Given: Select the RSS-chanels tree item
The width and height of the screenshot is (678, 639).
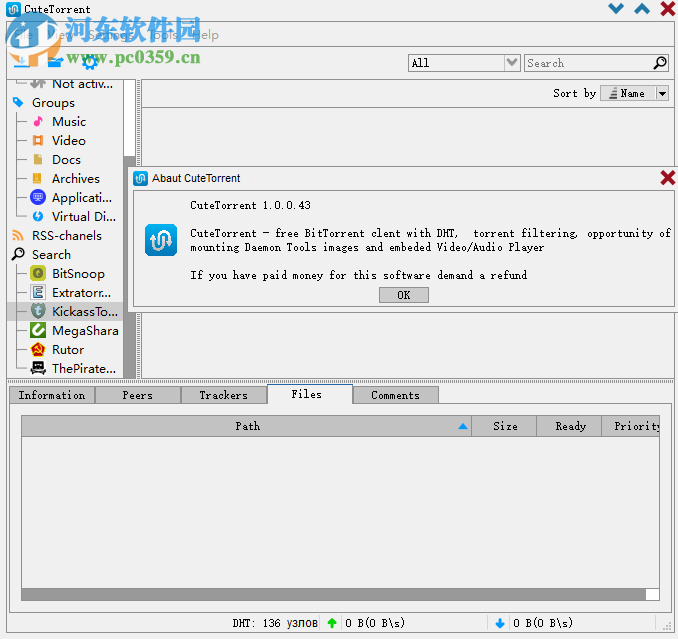Looking at the screenshot, I should click(67, 235).
